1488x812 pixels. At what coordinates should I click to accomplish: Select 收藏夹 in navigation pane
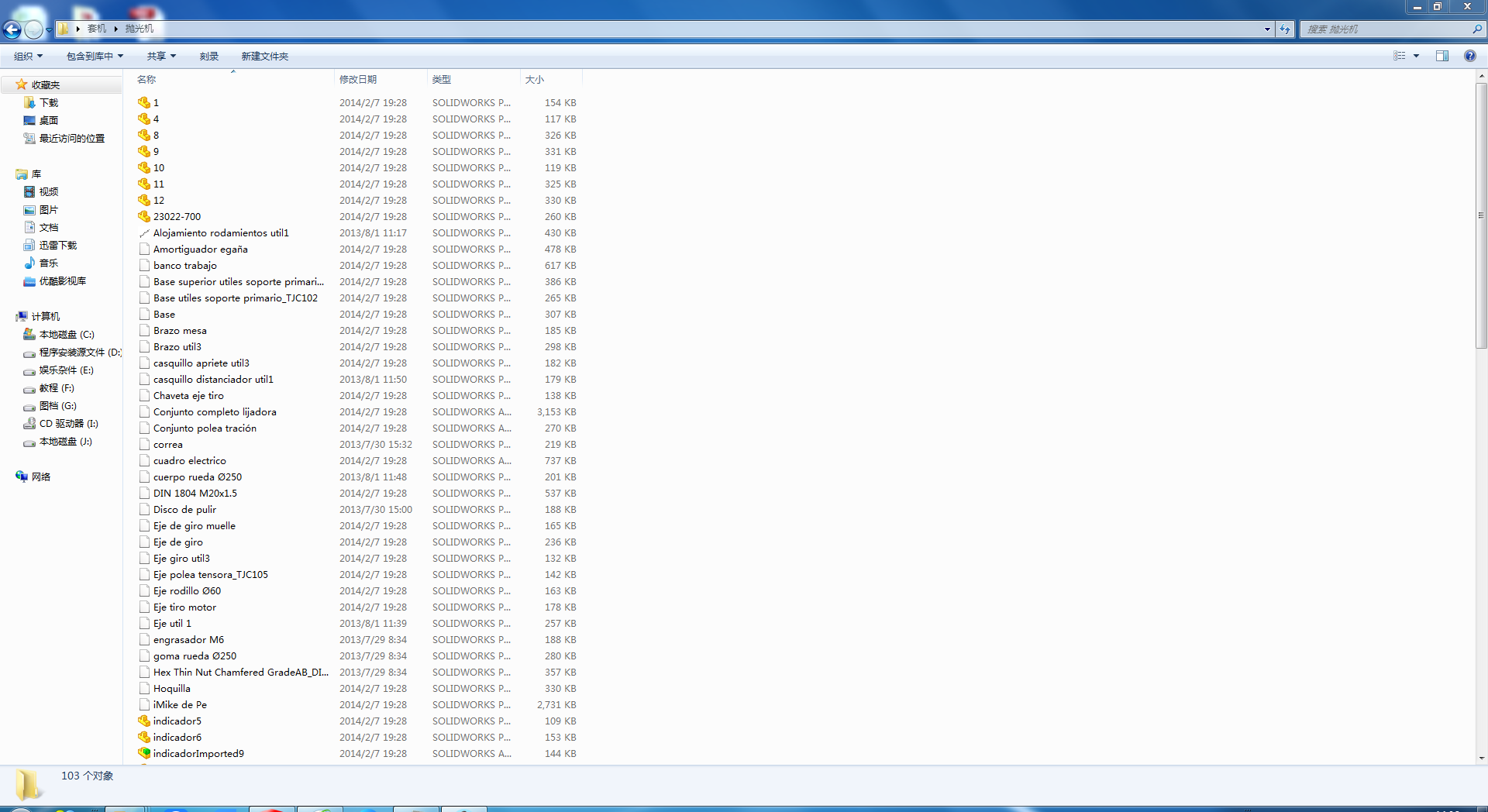(x=46, y=84)
